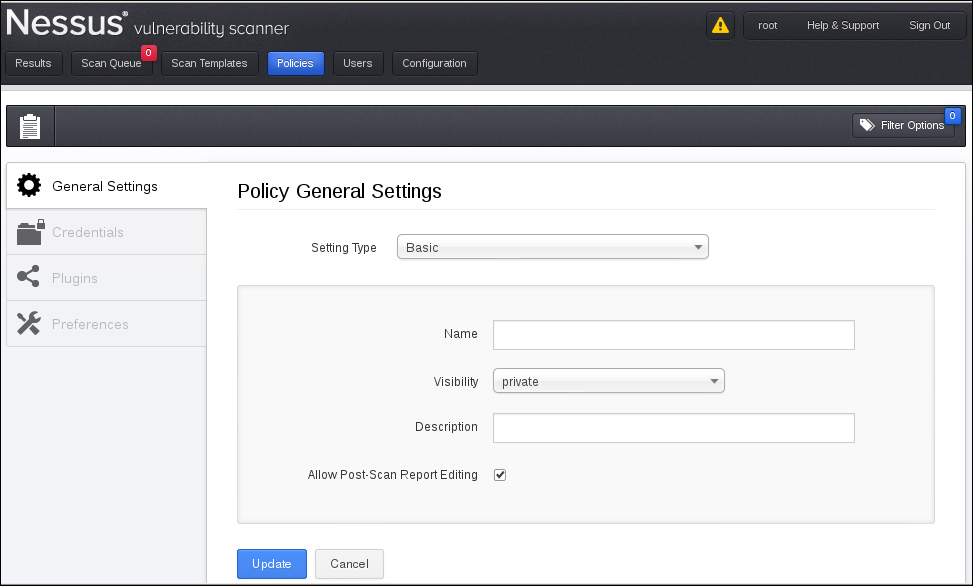Image resolution: width=973 pixels, height=586 pixels.
Task: Click the Policy General Settings heading
Action: click(339, 191)
